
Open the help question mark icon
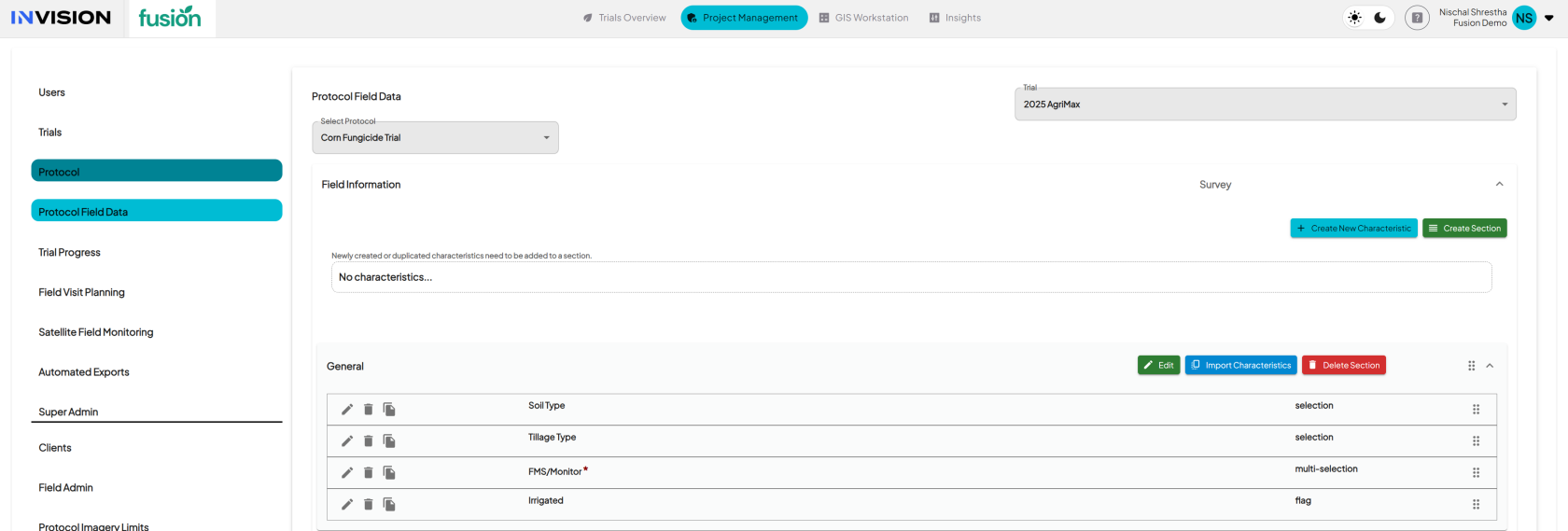tap(1417, 18)
